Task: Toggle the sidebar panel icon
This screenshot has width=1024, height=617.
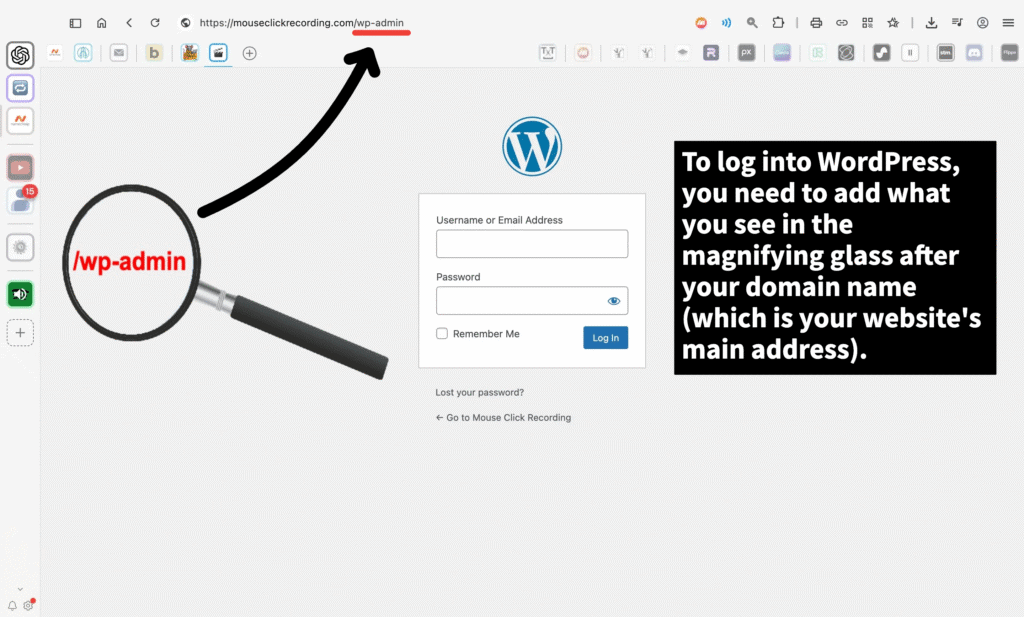Action: (x=75, y=22)
